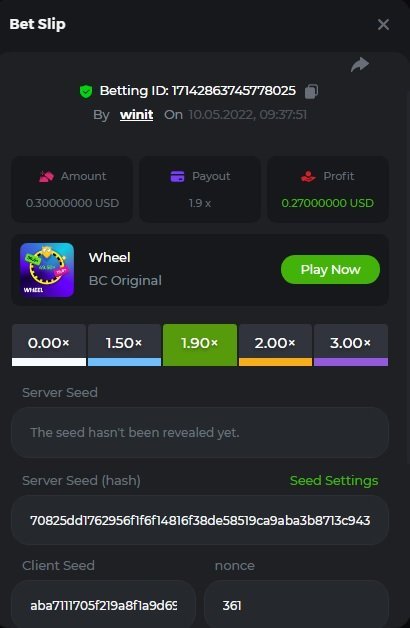Select the 0.00× multiplier tab
Viewport: 410px width, 628px height.
pos(49,345)
